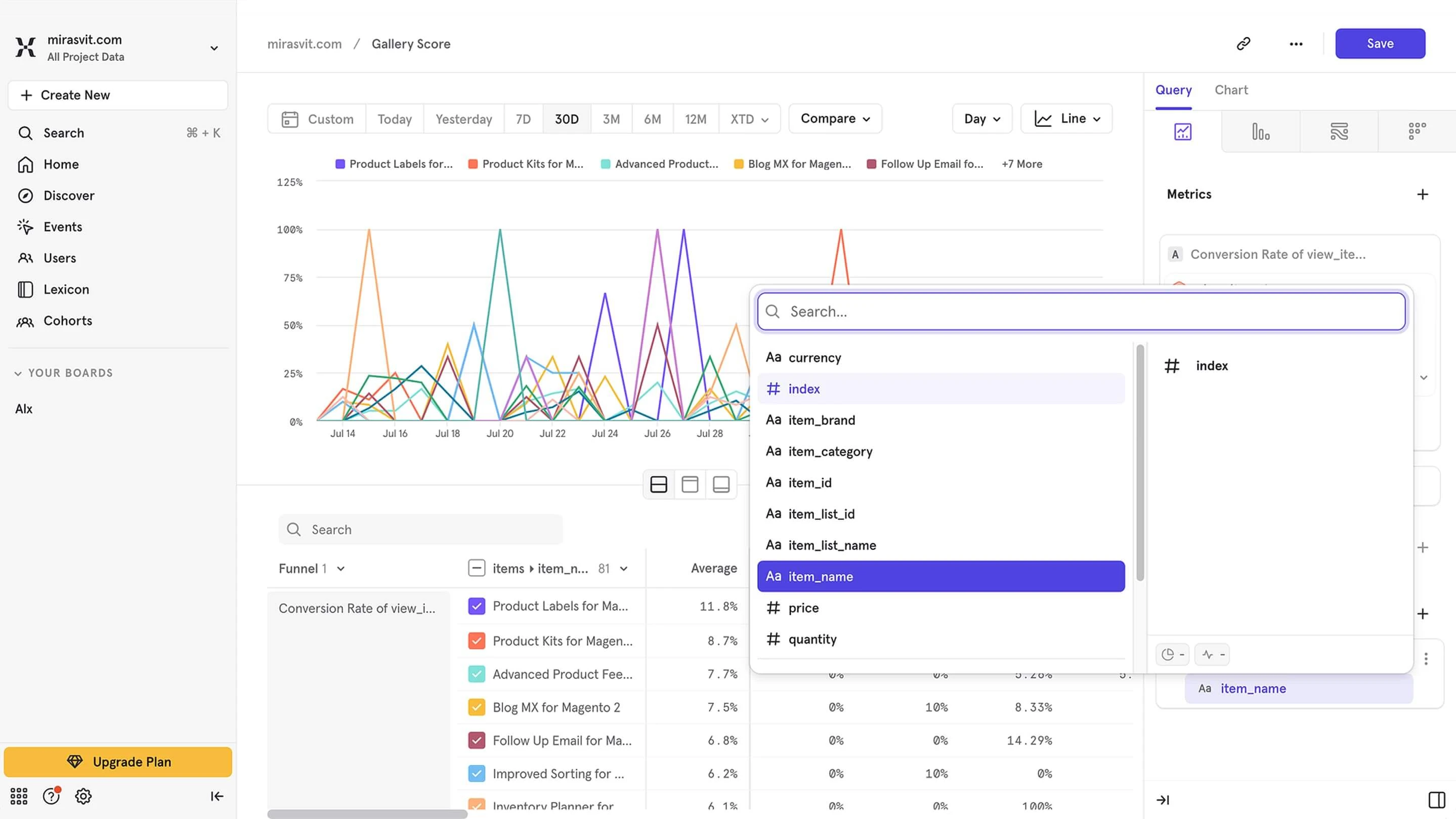Screen dimensions: 1456x819
Task: Select the bar chart visualization type
Action: click(1260, 132)
